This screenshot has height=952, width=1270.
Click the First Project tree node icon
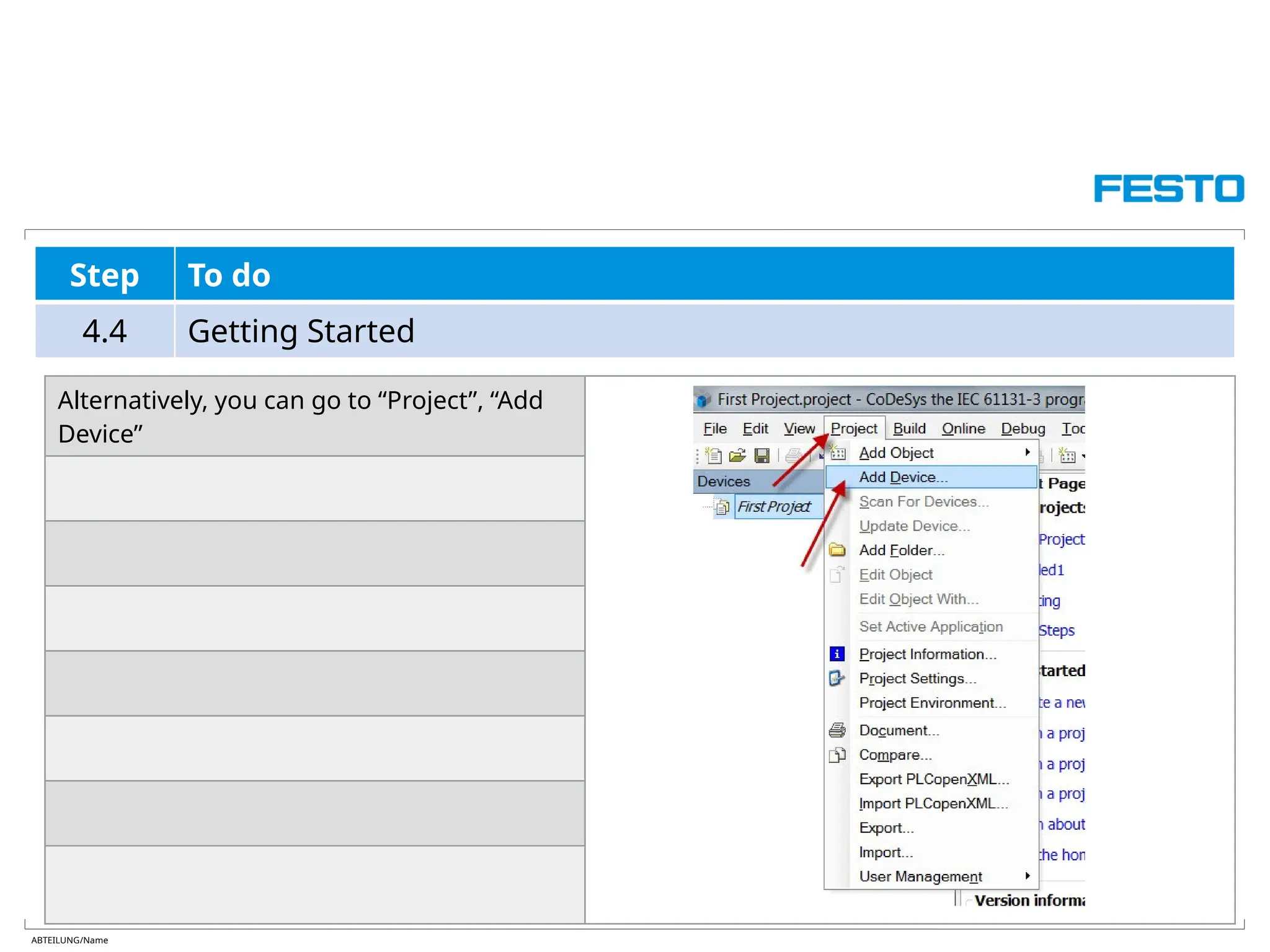tap(722, 508)
